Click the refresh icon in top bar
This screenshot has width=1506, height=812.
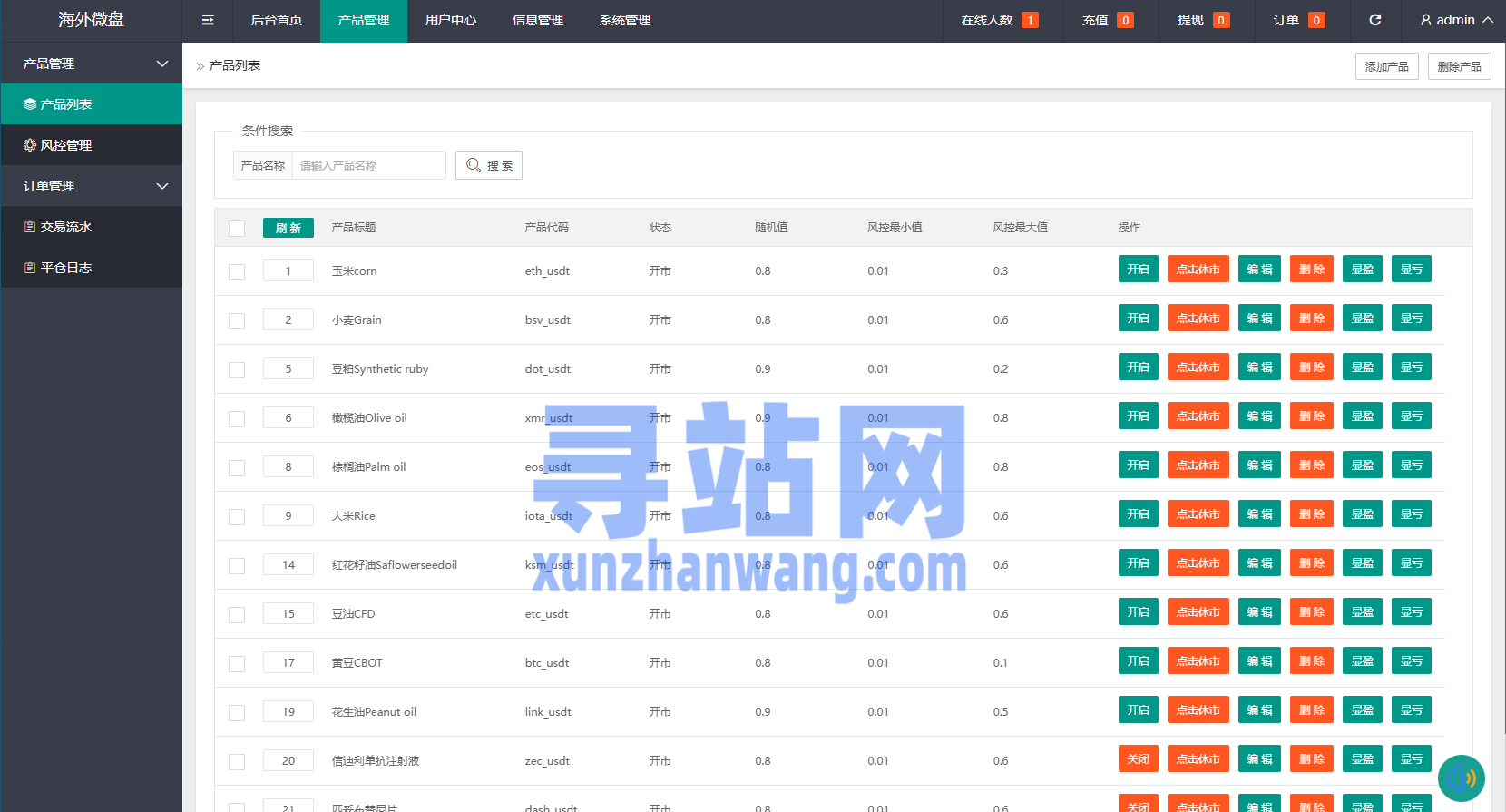(1374, 20)
